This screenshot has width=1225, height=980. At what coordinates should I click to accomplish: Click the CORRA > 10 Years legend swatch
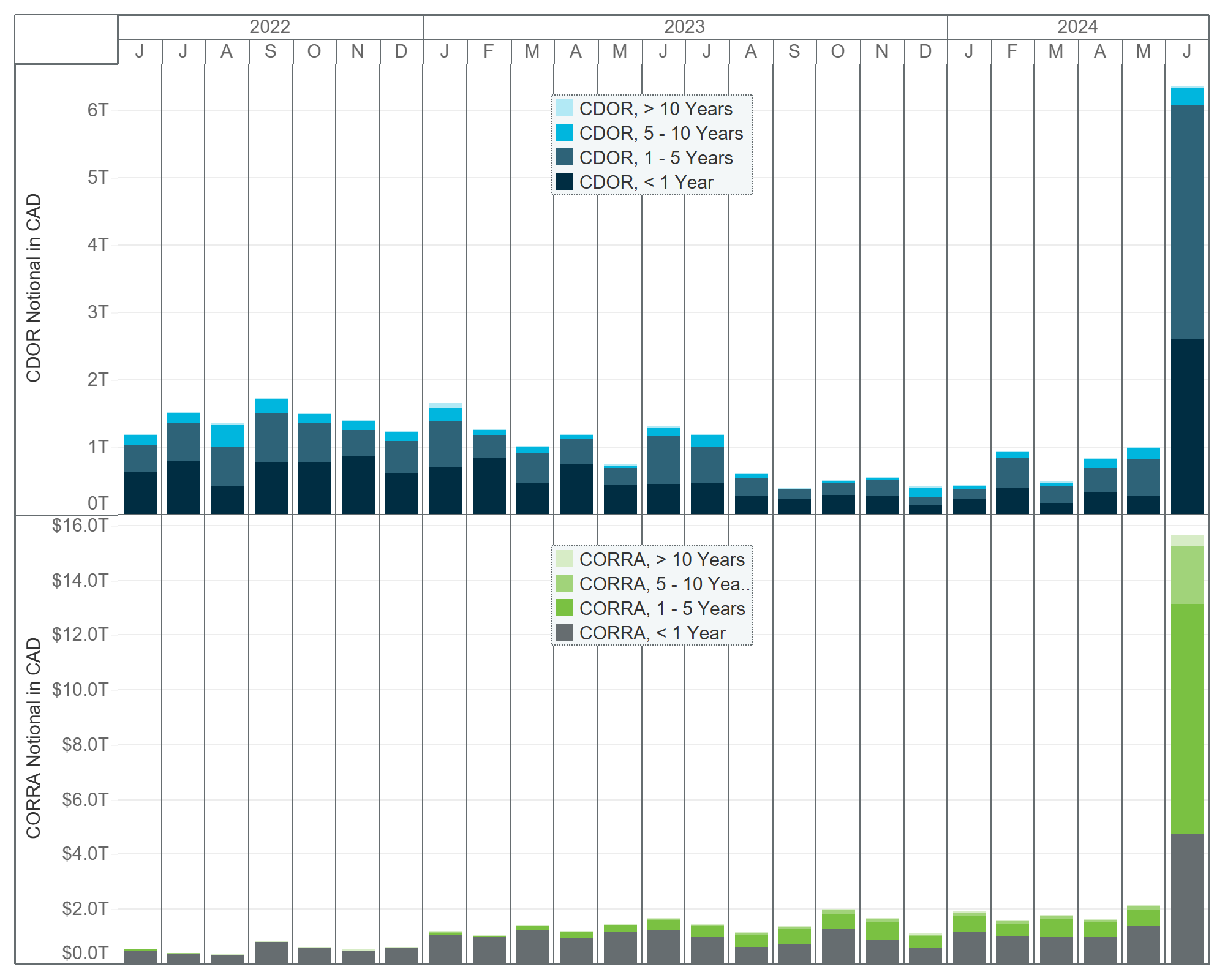565,559
